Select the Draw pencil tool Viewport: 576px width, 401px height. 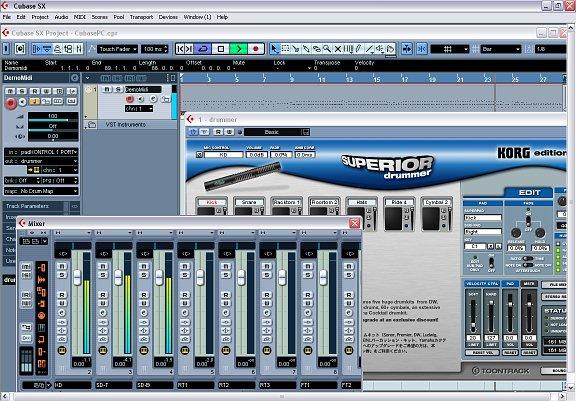click(x=359, y=49)
